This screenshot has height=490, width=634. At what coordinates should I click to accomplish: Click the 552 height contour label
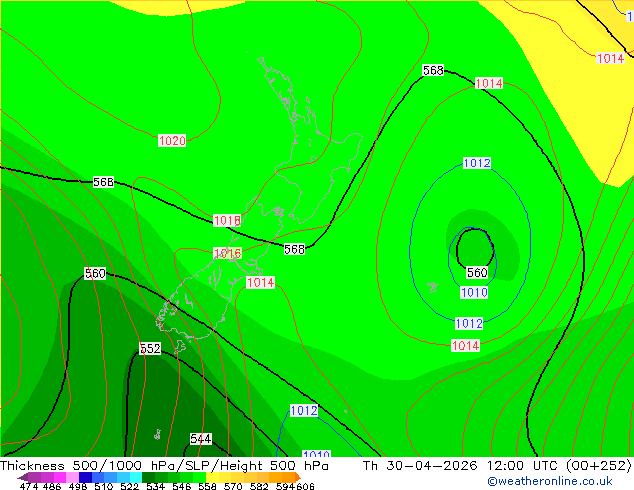click(x=150, y=348)
